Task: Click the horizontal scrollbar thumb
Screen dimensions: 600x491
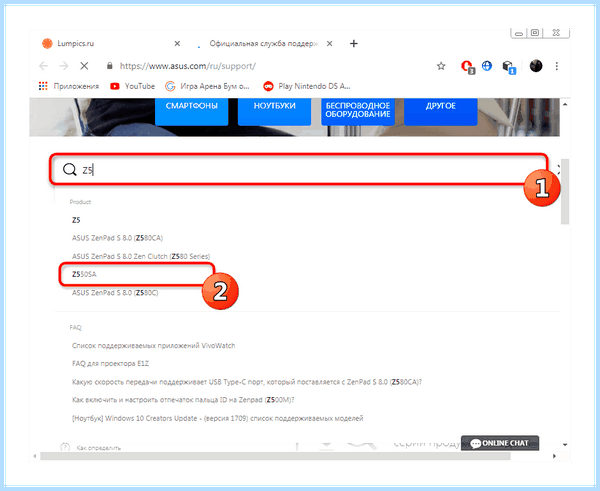Action: [x=276, y=456]
